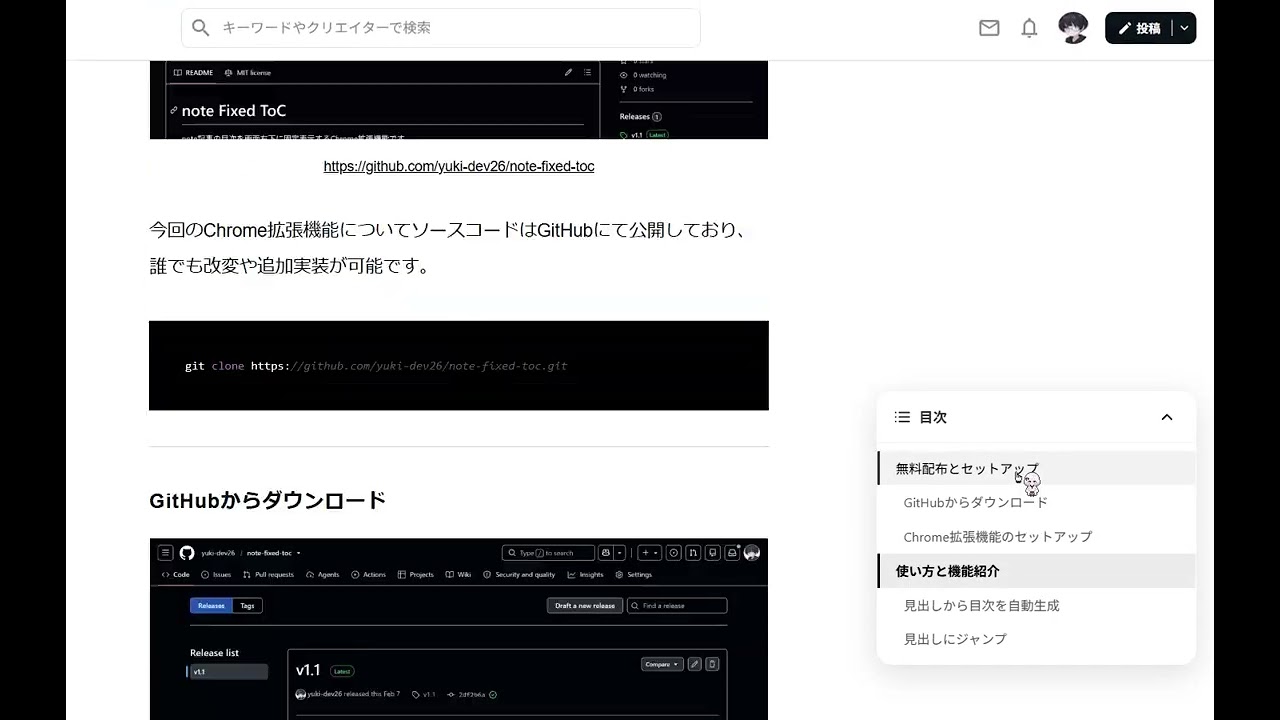The image size is (1280, 720).
Task: Open the user profile avatar
Action: coord(1073,28)
